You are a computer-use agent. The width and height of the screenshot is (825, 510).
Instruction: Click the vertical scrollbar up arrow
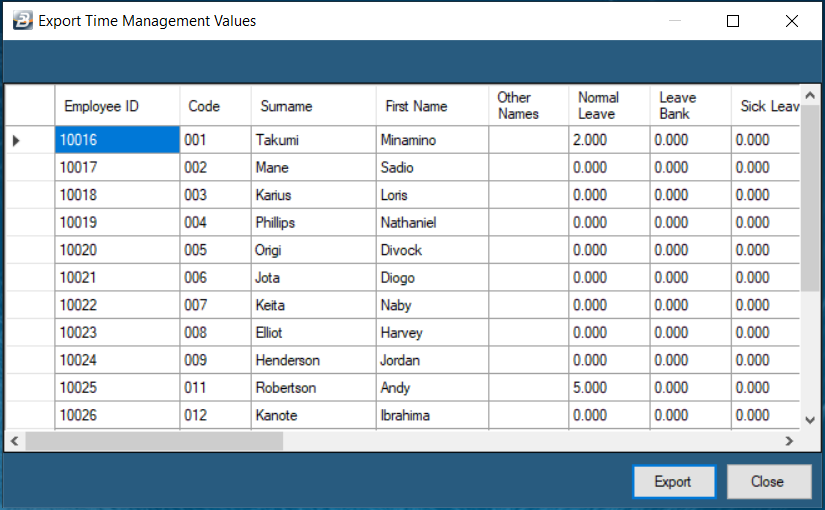click(810, 95)
